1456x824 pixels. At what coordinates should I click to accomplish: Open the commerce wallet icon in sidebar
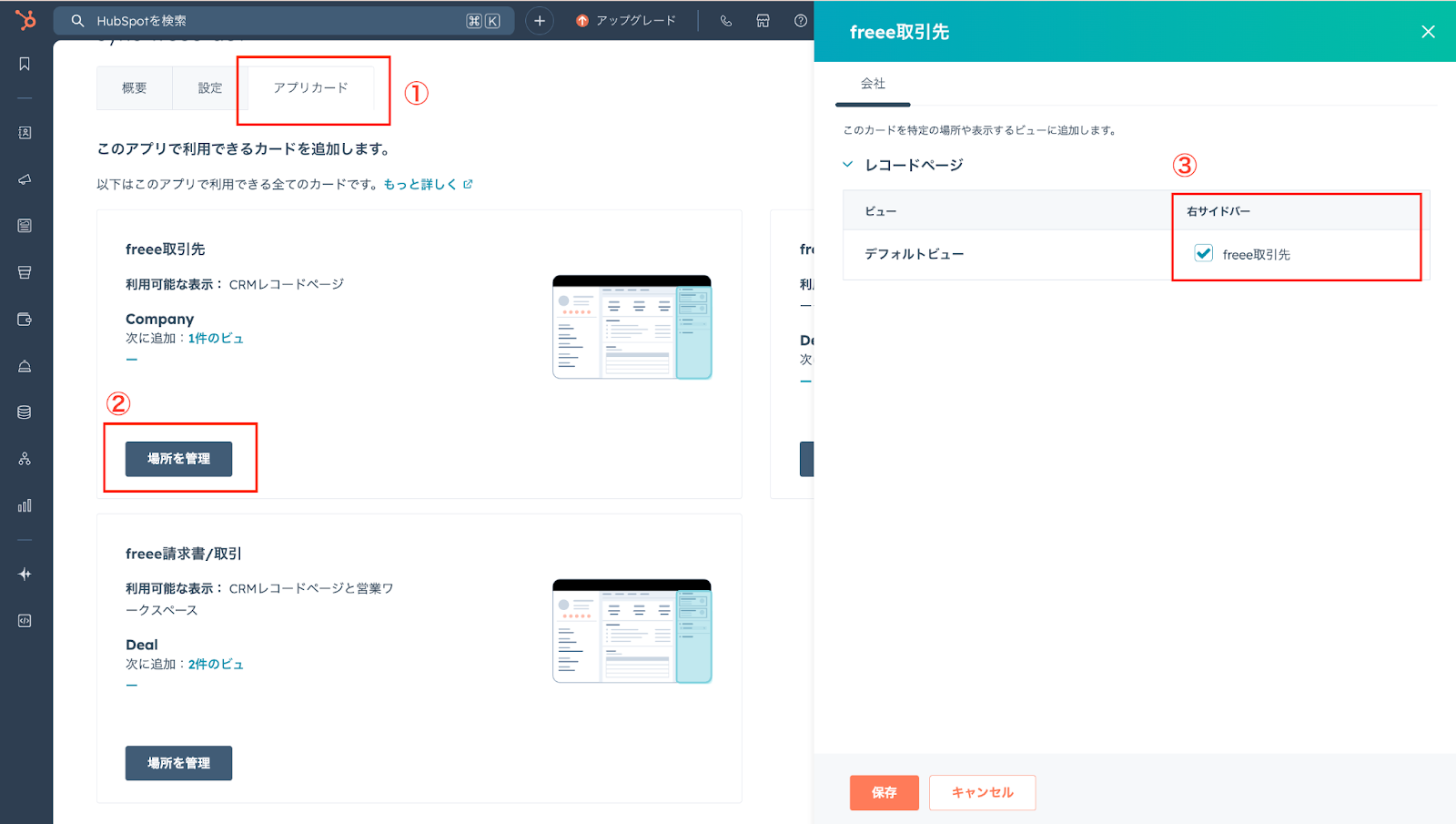[x=25, y=320]
